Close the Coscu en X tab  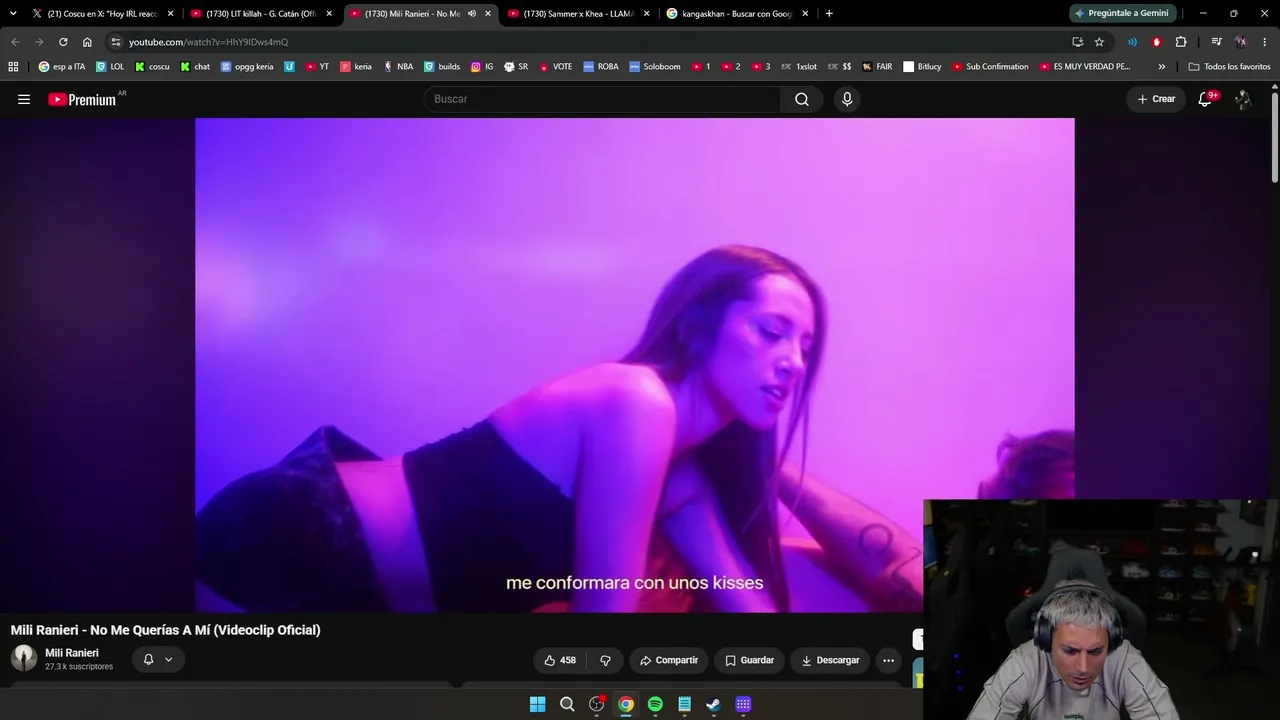click(x=170, y=14)
